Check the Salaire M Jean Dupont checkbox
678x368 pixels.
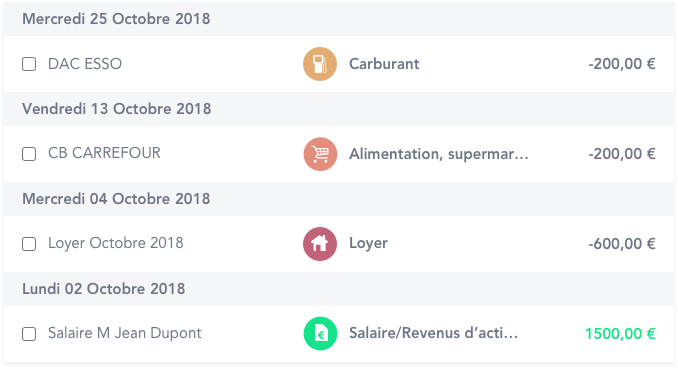click(x=29, y=334)
